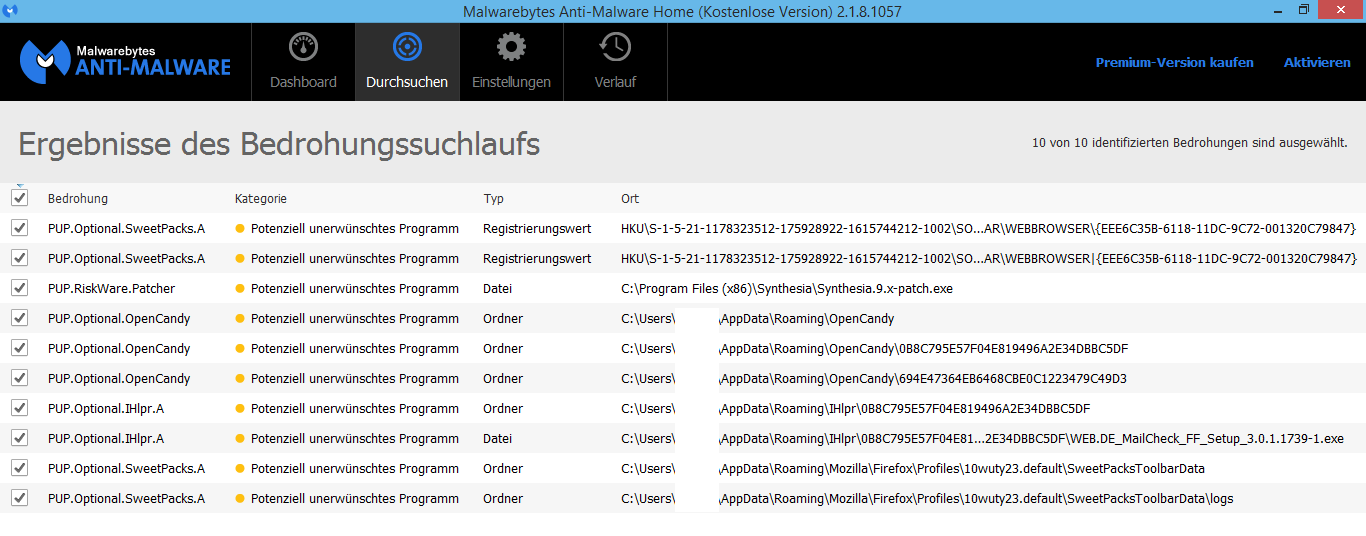Click the Synthesia.9.x-patch.exe file path
Viewport: 1366px width, 536px height.
pyautogui.click(x=787, y=289)
